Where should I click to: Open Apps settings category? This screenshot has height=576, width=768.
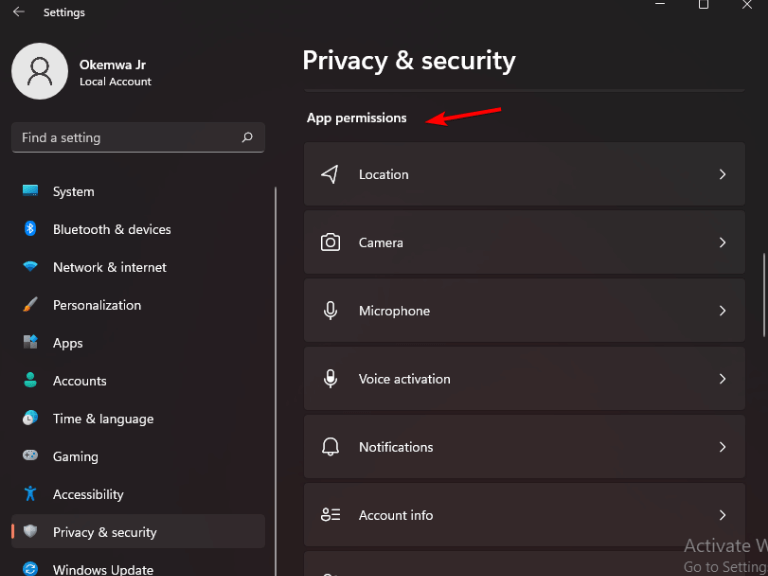point(138,342)
